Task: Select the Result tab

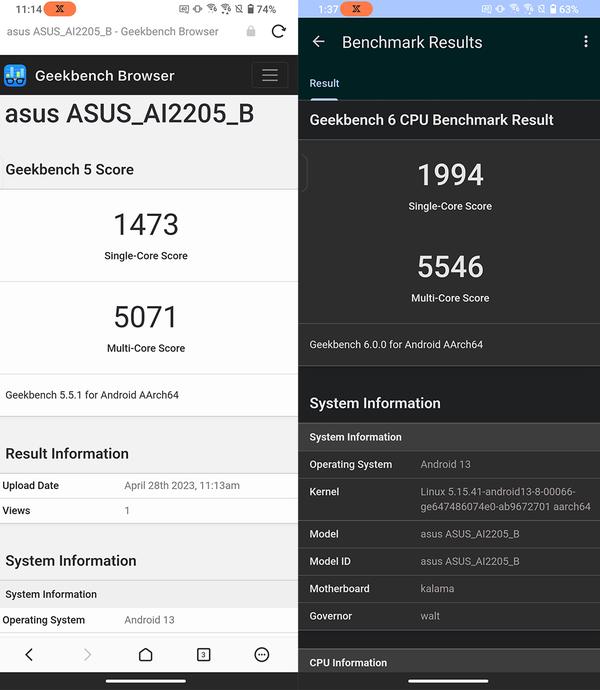Action: point(324,83)
